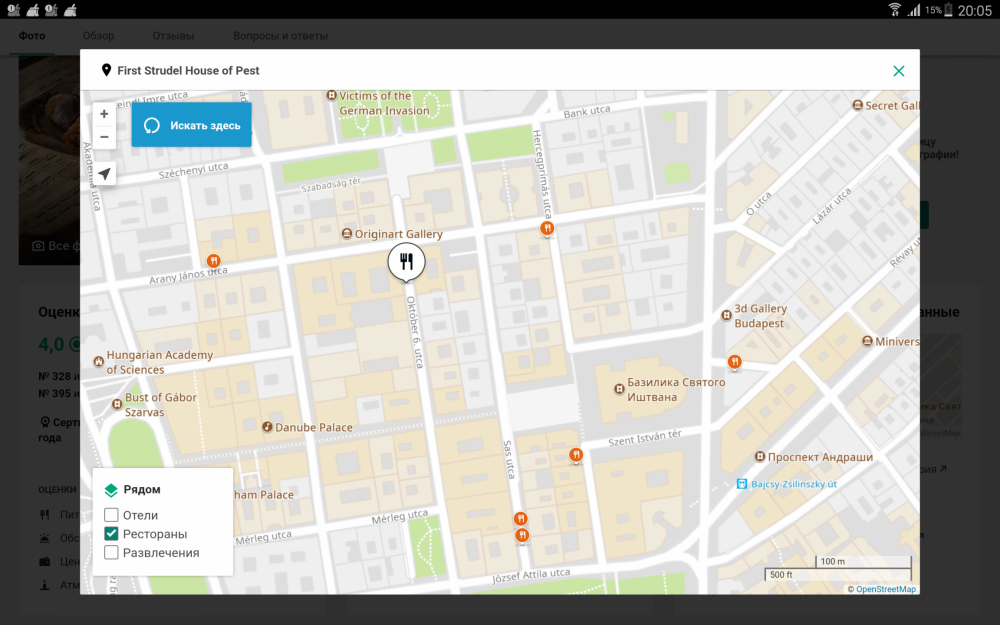1000x625 pixels.
Task: Select restaurant marker on Hercegprímás utca
Action: click(x=547, y=229)
